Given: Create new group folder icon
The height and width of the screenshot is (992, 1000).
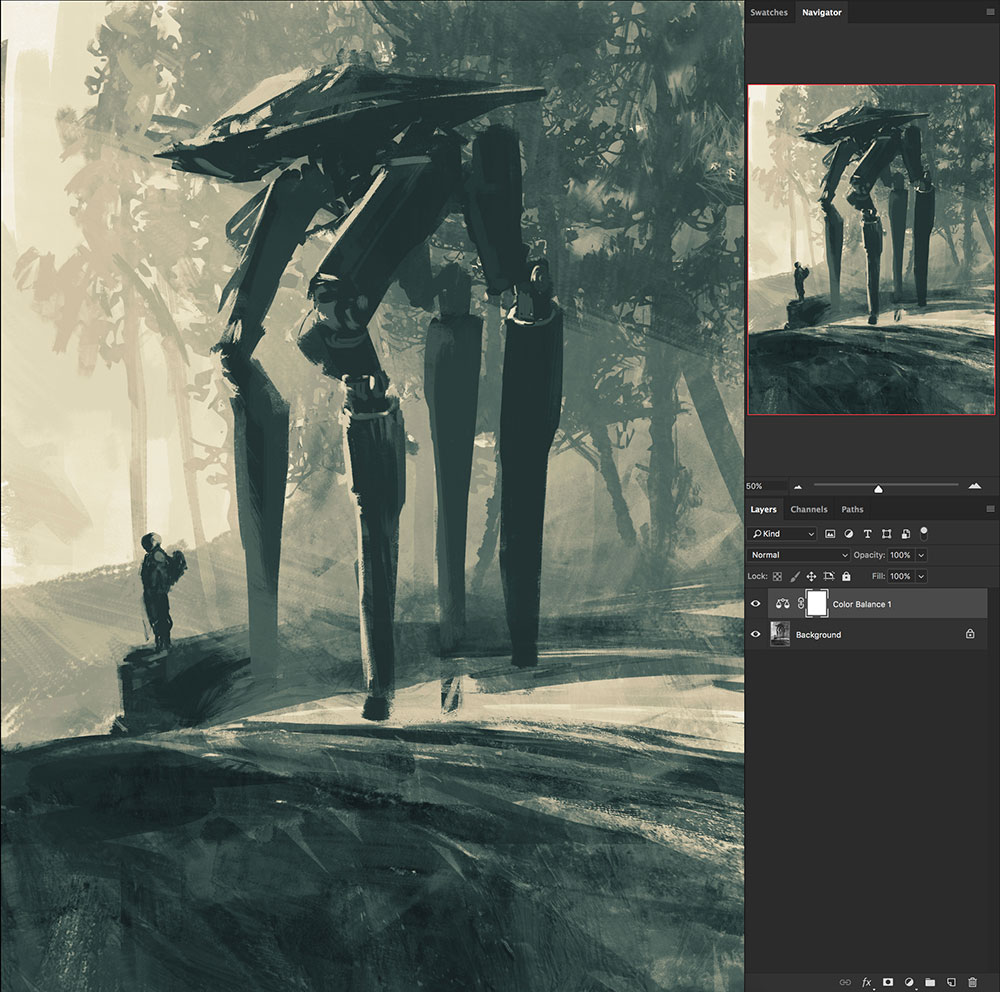Looking at the screenshot, I should pyautogui.click(x=930, y=982).
